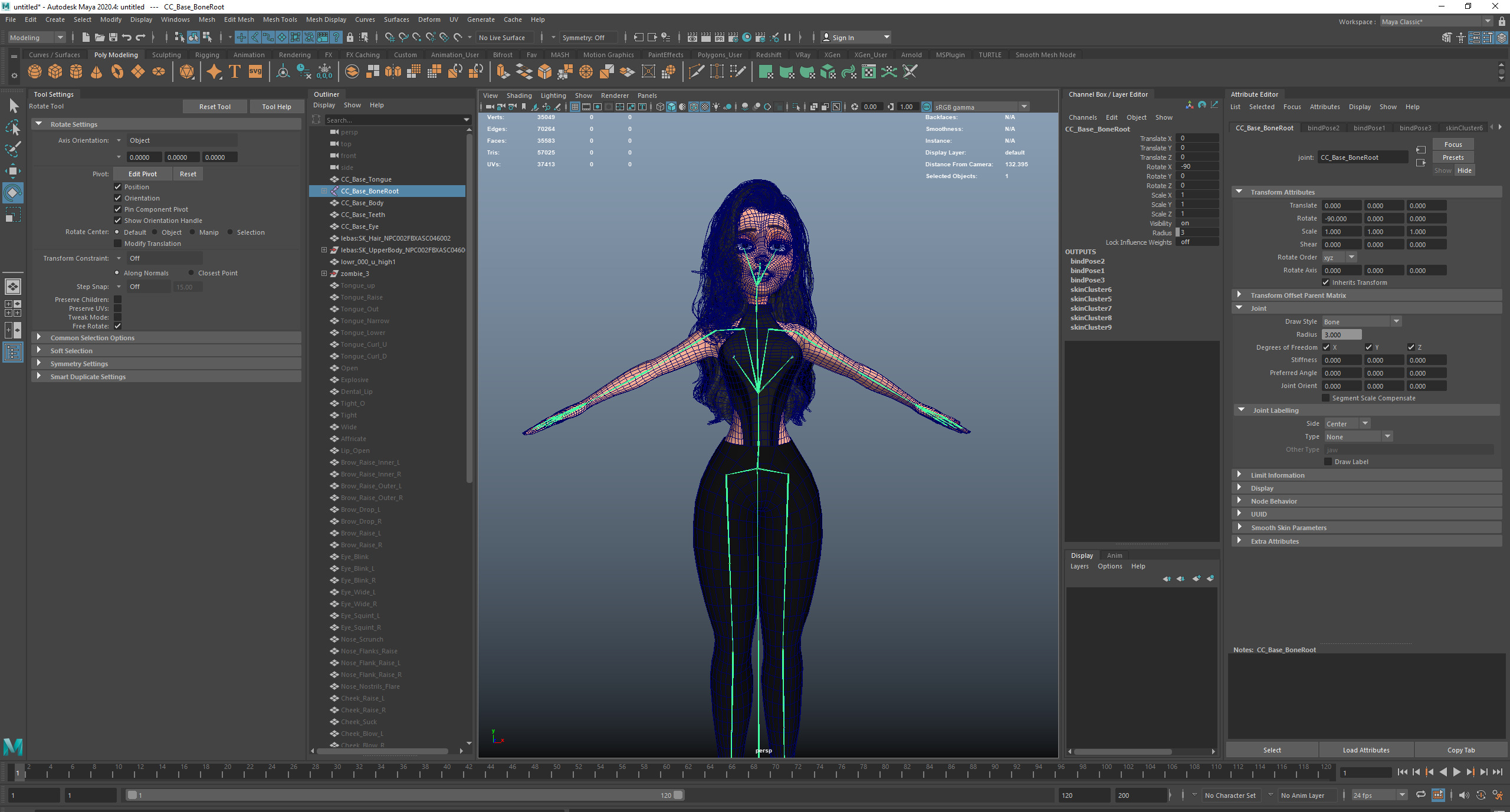The height and width of the screenshot is (812, 1510).
Task: Click the Save scene icon
Action: [x=113, y=37]
